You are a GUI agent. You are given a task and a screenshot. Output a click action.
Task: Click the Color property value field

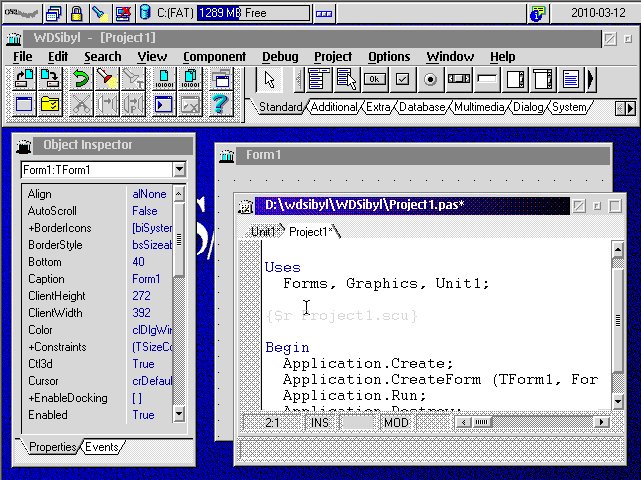point(151,330)
